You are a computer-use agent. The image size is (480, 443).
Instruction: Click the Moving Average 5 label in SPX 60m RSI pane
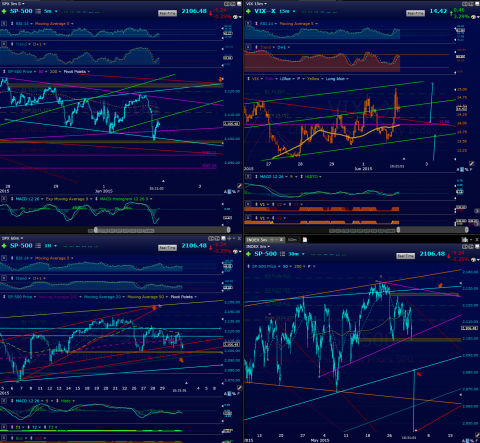pyautogui.click(x=52, y=258)
